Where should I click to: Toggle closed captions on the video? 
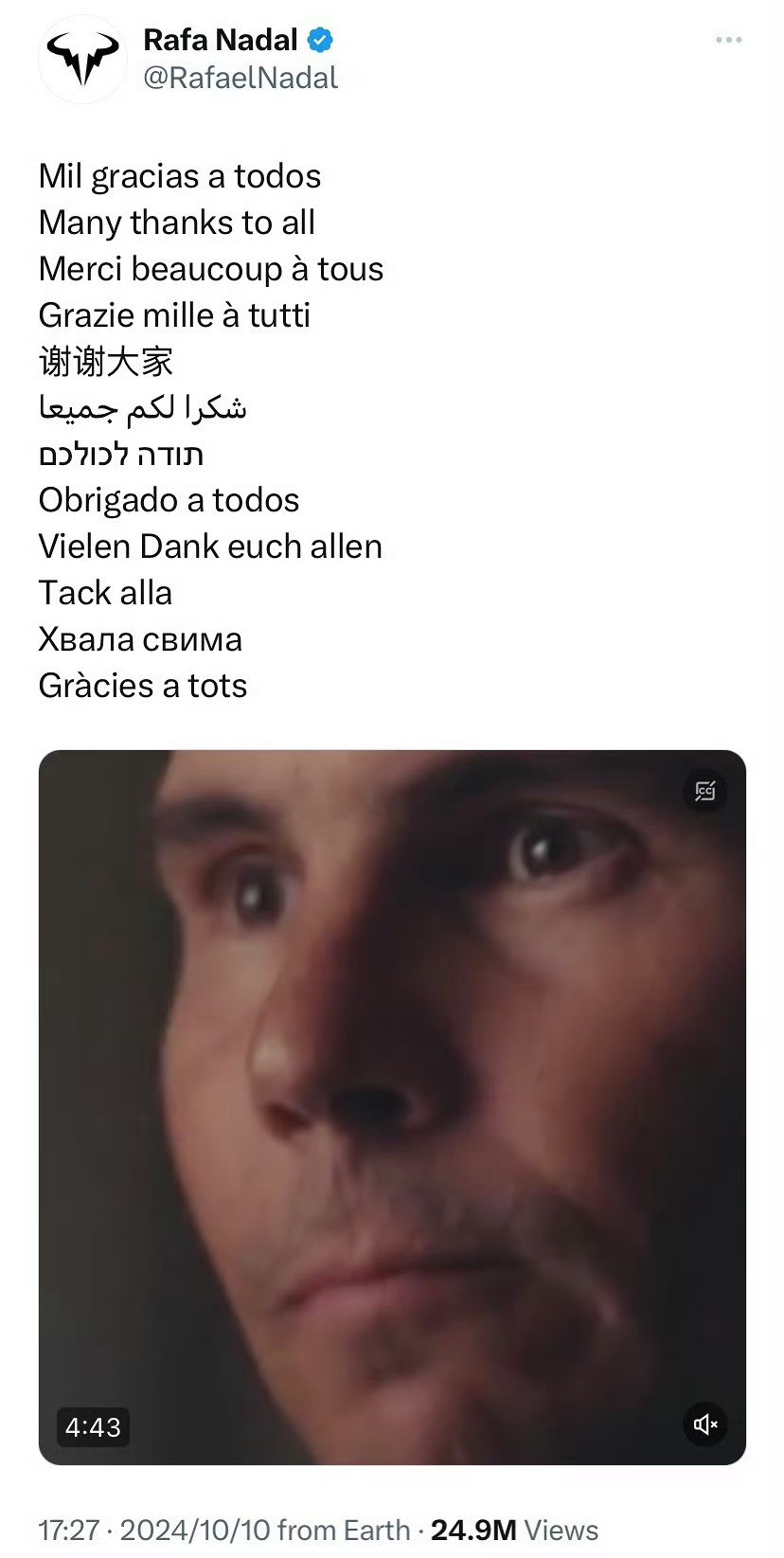[705, 791]
